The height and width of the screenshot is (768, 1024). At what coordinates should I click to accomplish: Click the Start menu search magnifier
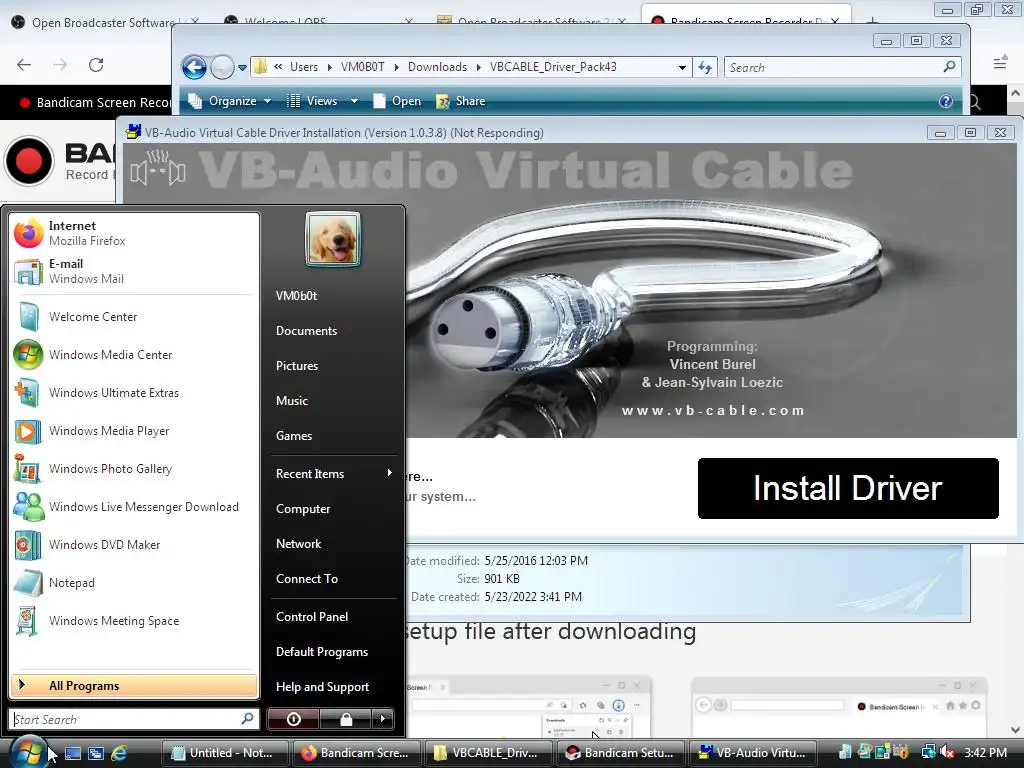[x=248, y=719]
